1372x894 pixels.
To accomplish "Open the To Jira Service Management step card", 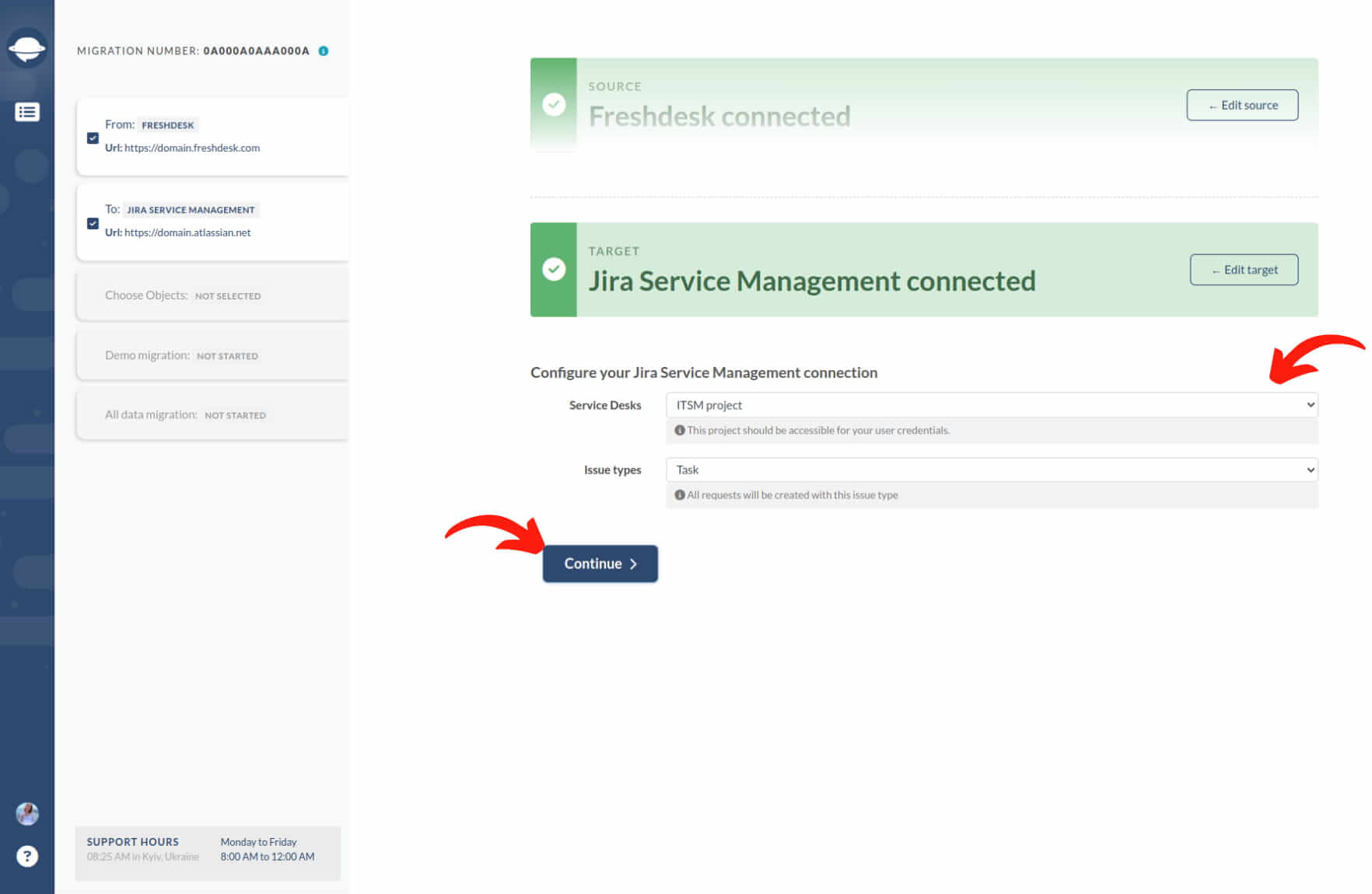I will click(x=212, y=221).
